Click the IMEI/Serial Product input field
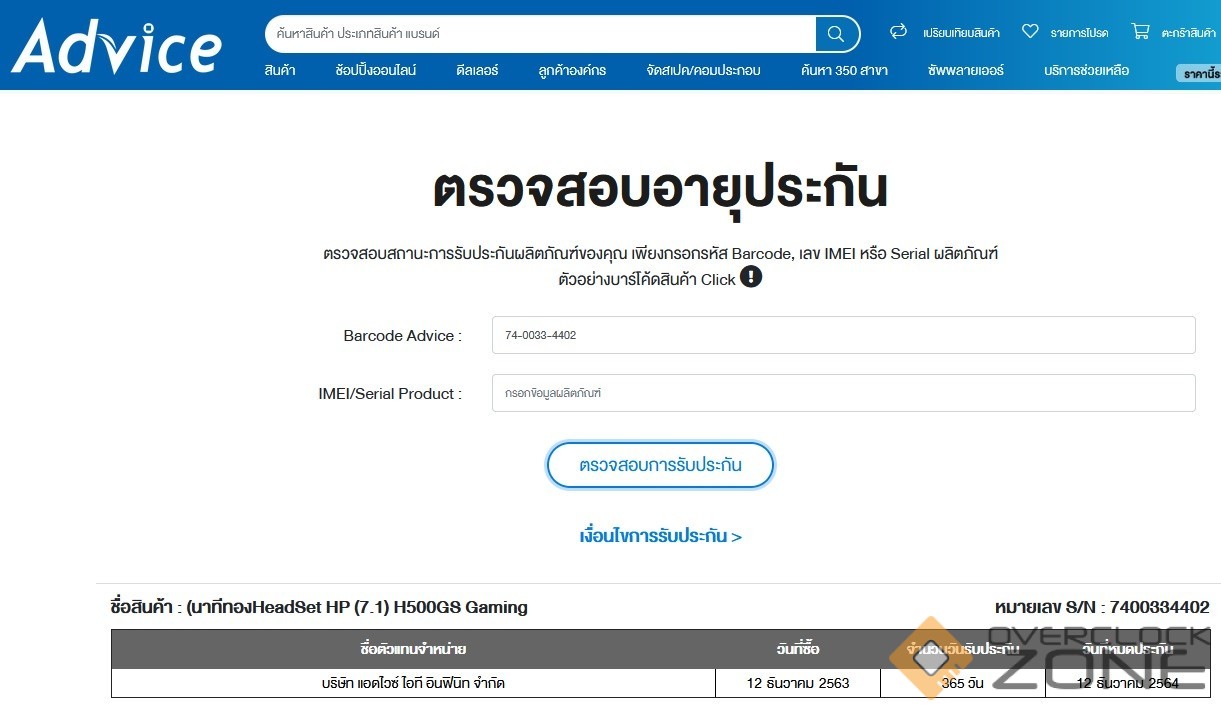1221x710 pixels. click(x=843, y=393)
